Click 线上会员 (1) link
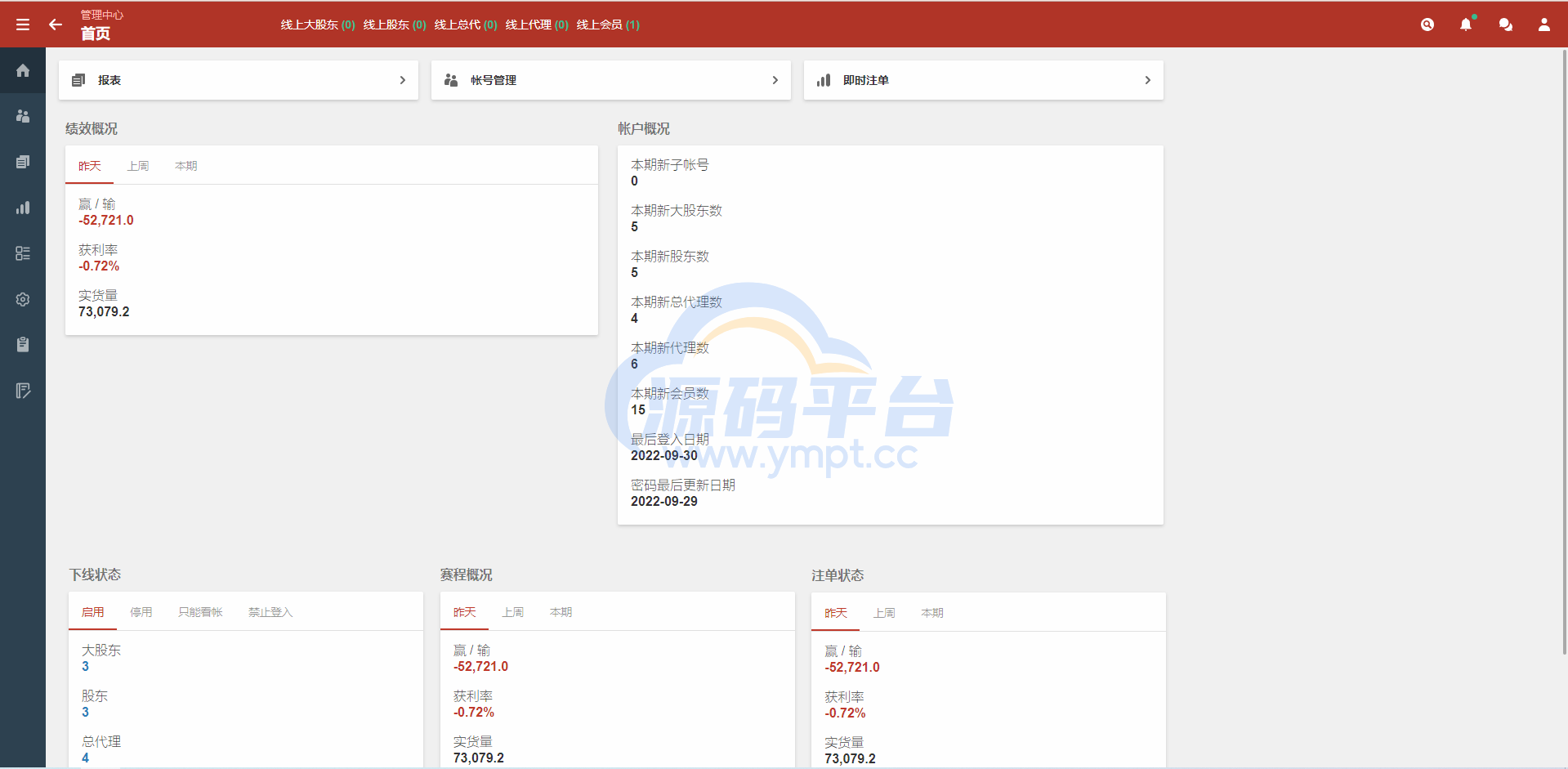The image size is (1568, 769). coord(608,25)
